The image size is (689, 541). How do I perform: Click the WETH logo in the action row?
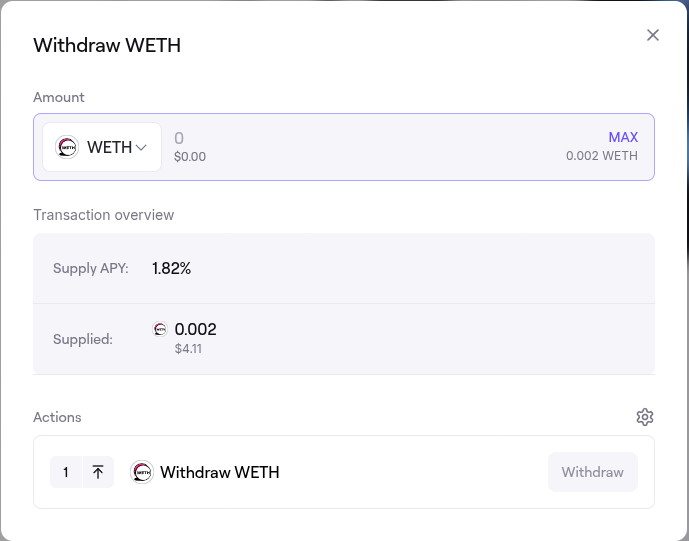click(142, 472)
